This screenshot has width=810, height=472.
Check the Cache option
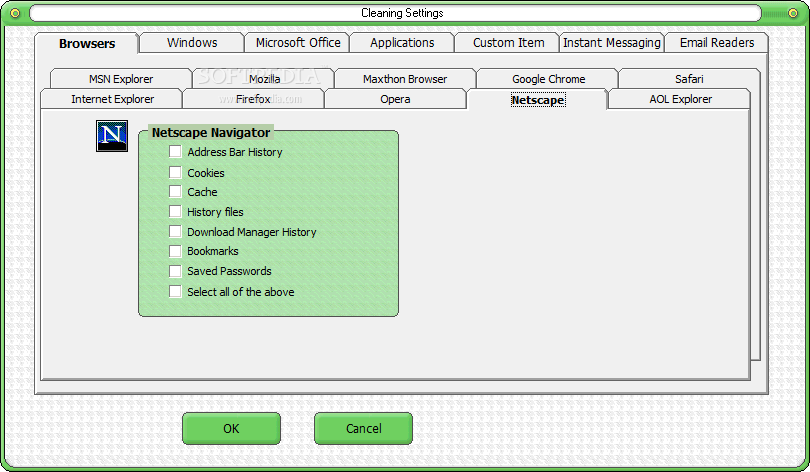(x=175, y=192)
